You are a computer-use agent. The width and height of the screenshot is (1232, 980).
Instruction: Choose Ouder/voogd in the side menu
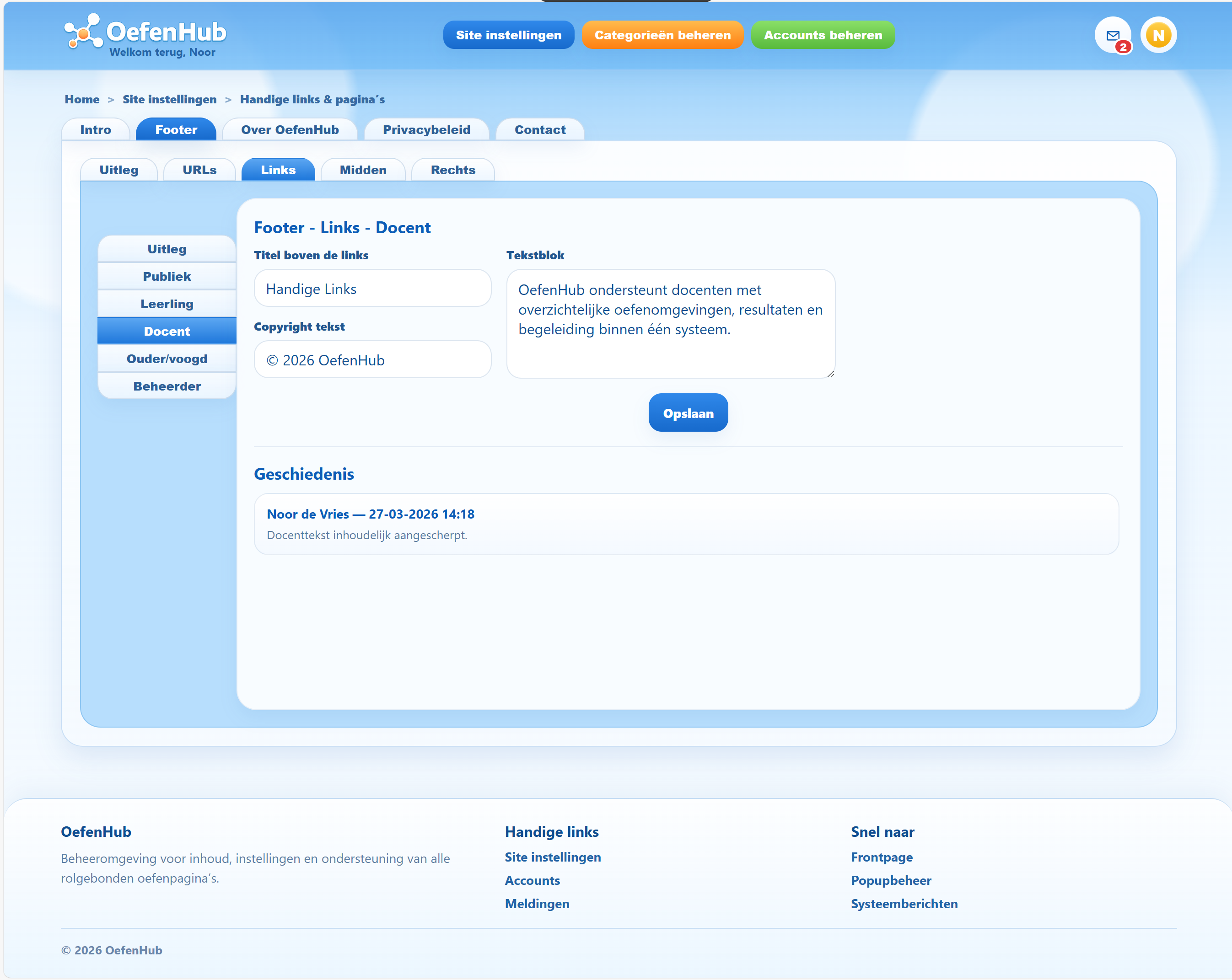coord(167,359)
